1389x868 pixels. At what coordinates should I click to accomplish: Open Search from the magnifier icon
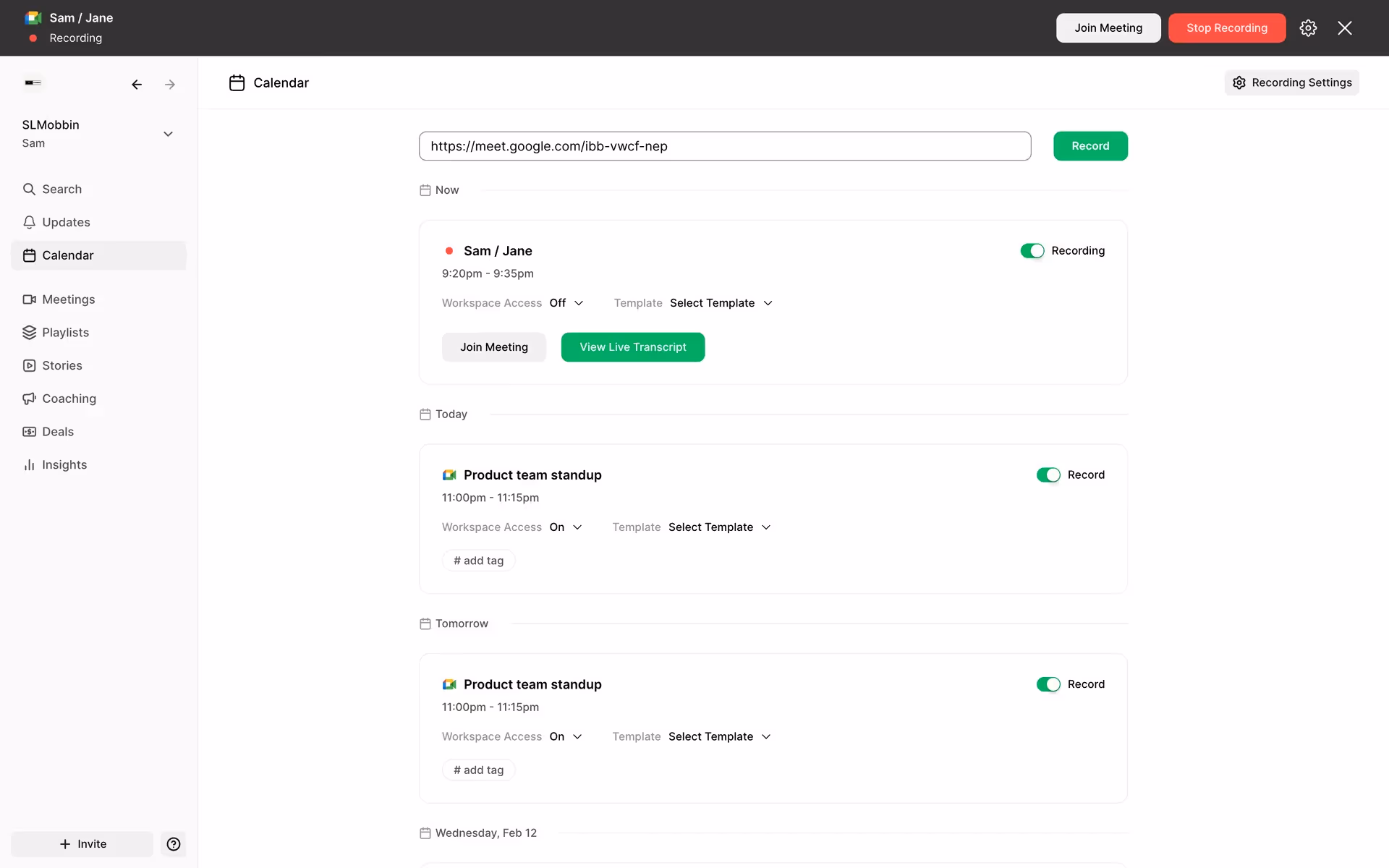pos(29,190)
